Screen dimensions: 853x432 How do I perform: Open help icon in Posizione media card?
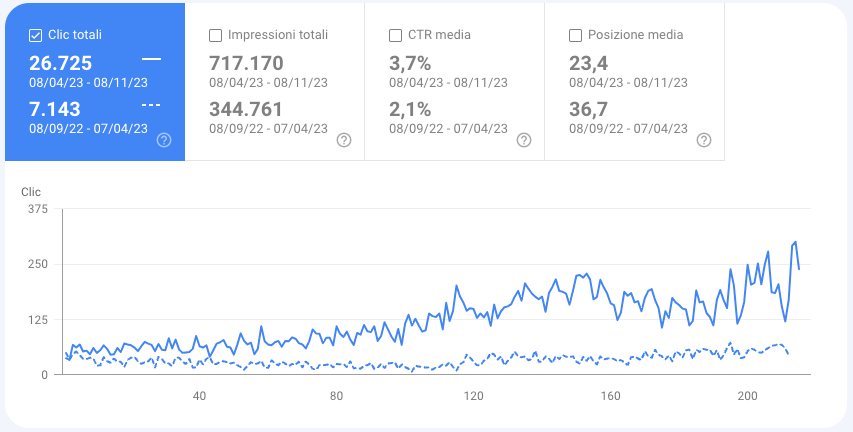[704, 140]
